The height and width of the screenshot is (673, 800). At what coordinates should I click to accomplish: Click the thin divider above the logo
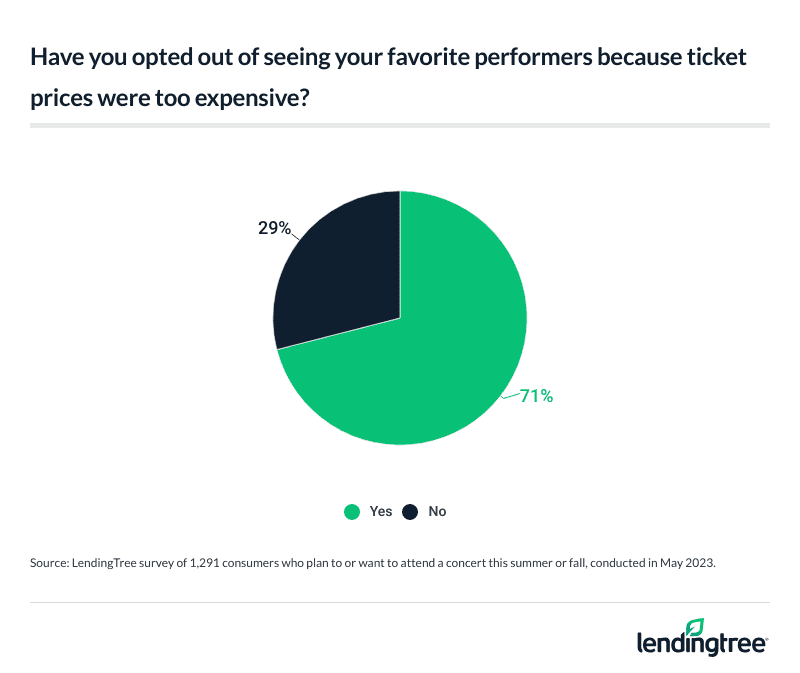click(400, 602)
